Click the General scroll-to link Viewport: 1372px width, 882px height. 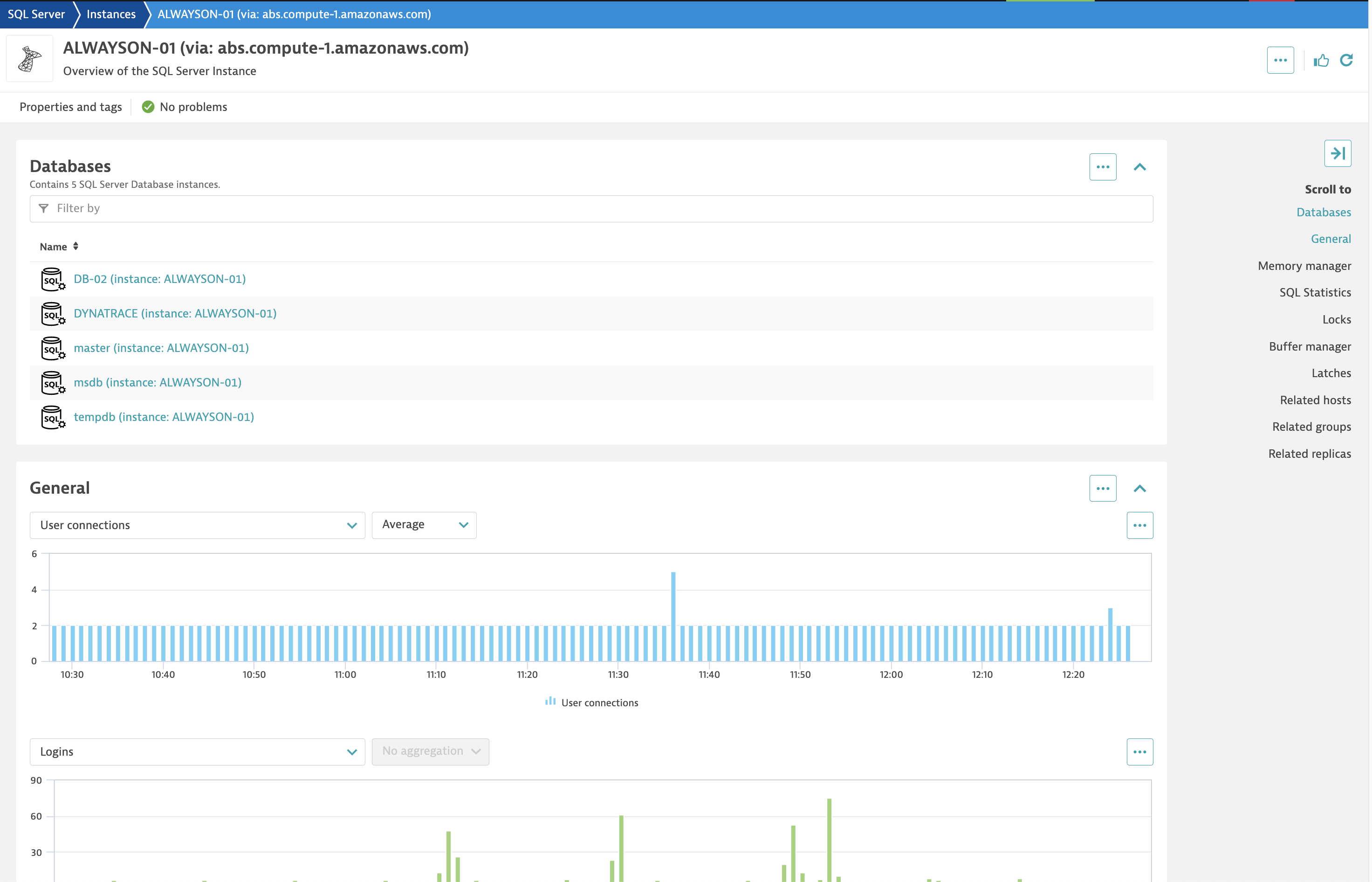point(1330,238)
